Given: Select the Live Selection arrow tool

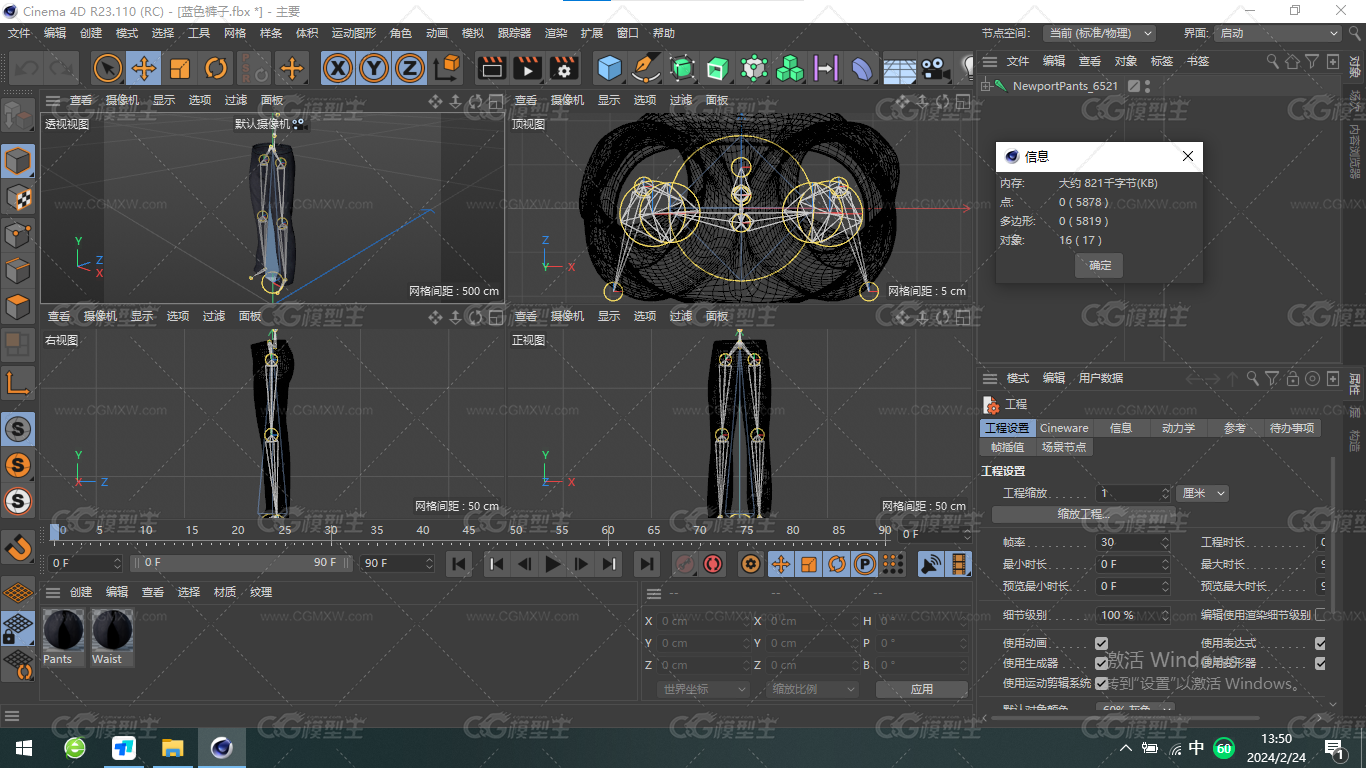Looking at the screenshot, I should (108, 68).
